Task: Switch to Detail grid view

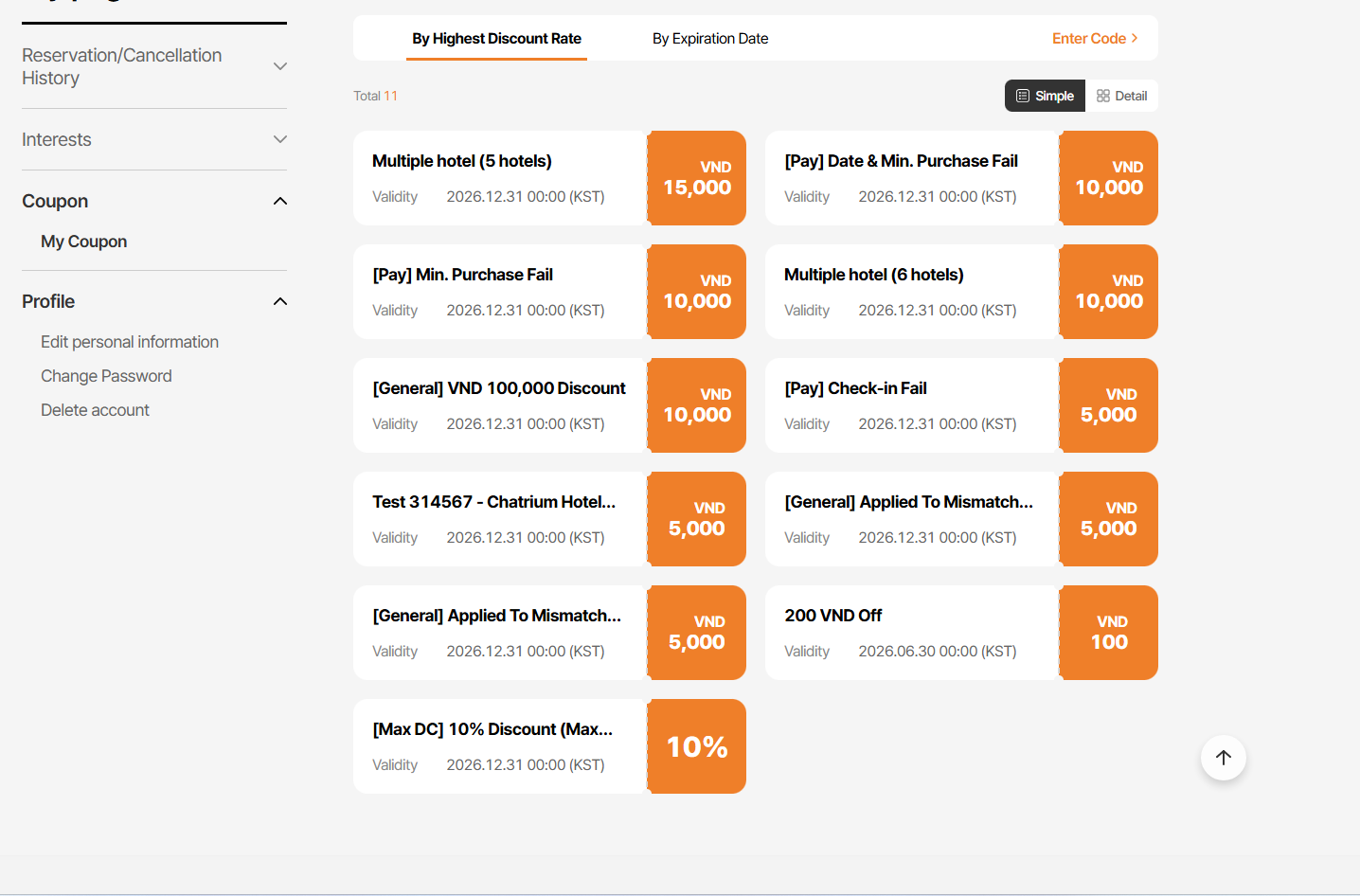Action: pos(1121,96)
